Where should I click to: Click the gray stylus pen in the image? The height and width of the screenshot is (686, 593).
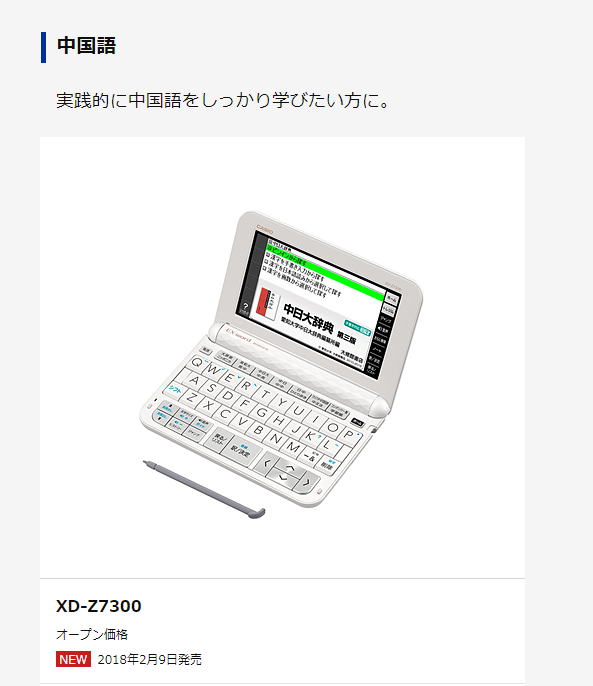point(204,490)
